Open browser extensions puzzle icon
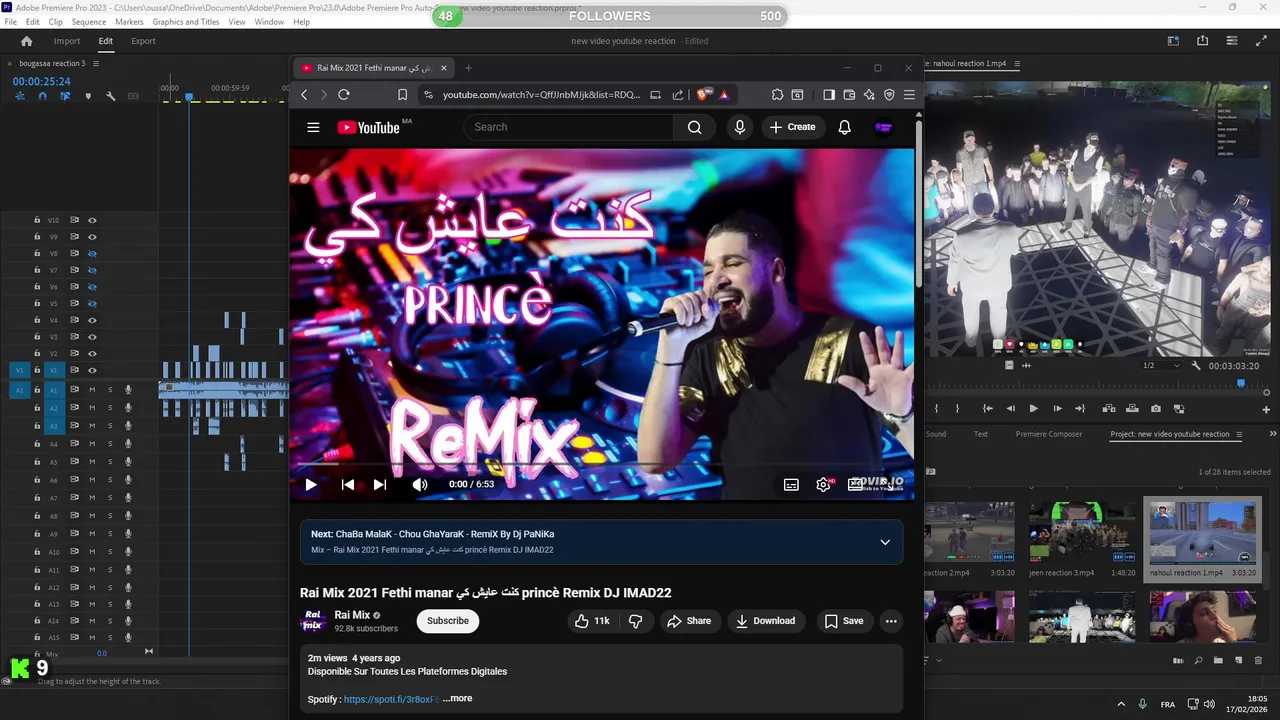 pyautogui.click(x=777, y=95)
